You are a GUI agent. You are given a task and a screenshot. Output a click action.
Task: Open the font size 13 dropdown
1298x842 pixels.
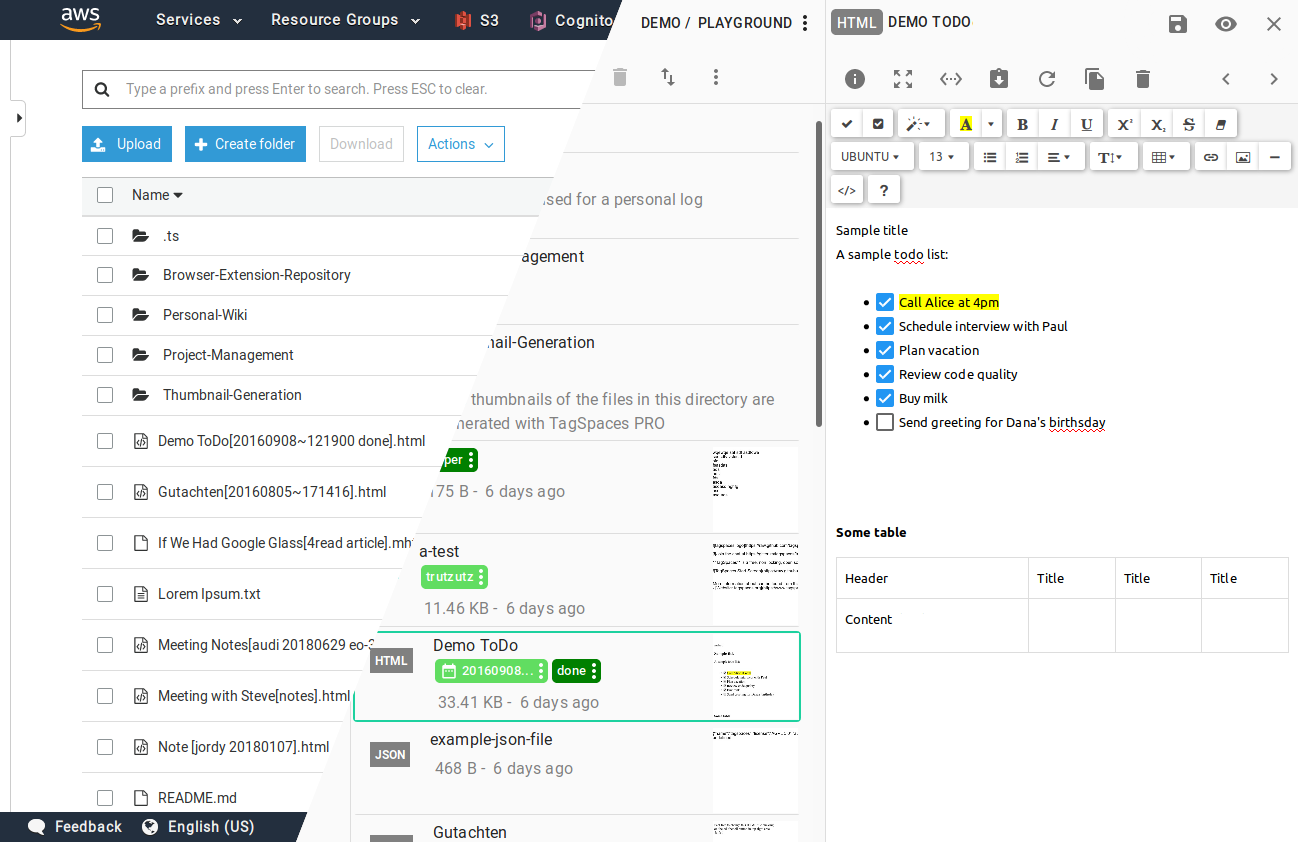(x=943, y=156)
